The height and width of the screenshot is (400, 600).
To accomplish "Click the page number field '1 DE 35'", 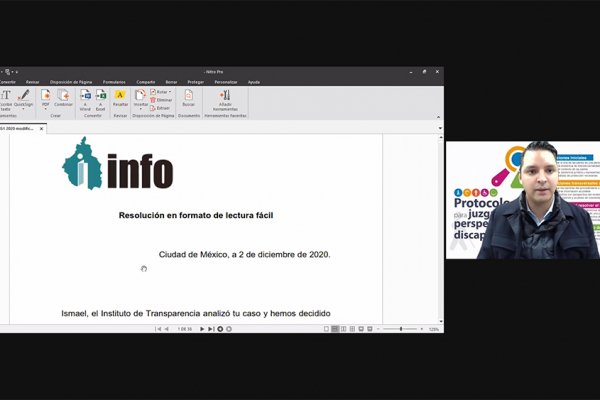I will coord(185,329).
